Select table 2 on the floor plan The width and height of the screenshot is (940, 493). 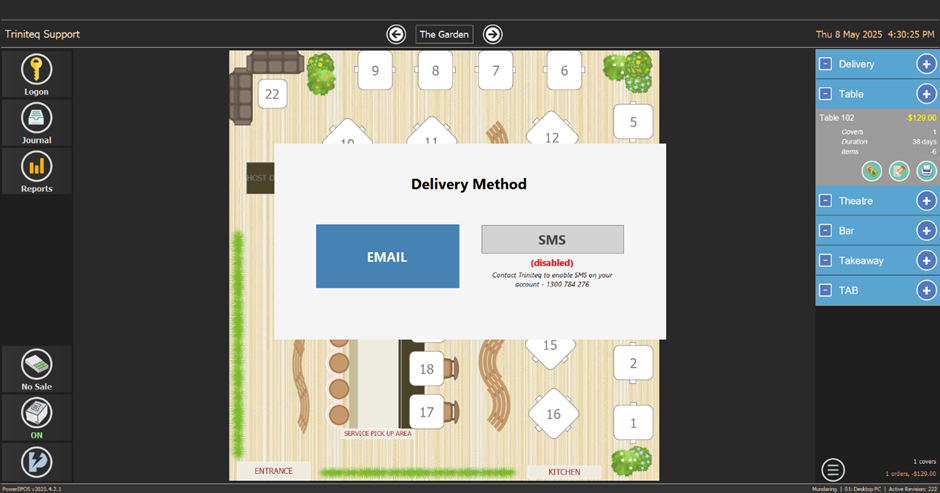click(x=633, y=363)
